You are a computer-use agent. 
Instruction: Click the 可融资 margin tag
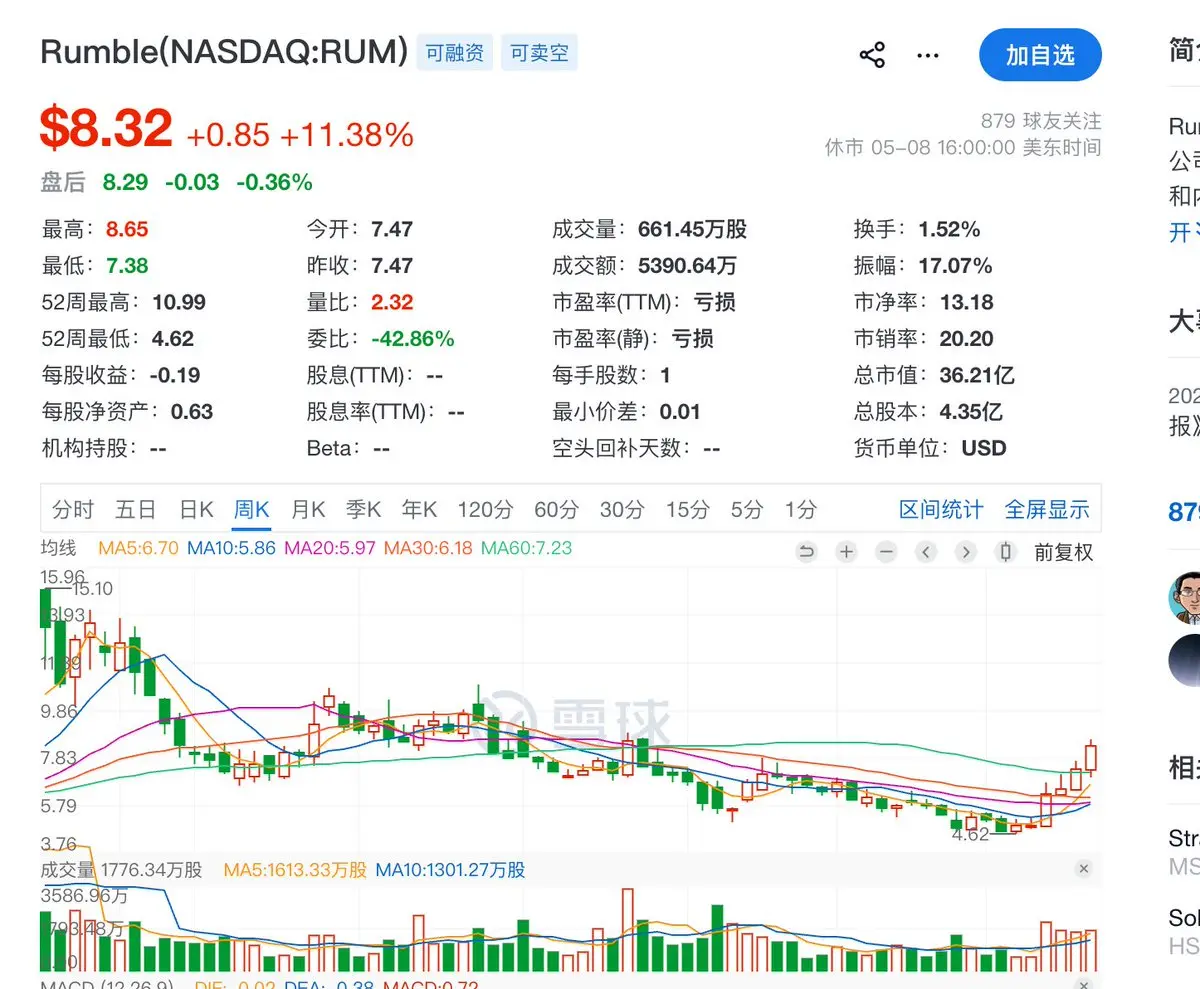click(455, 53)
